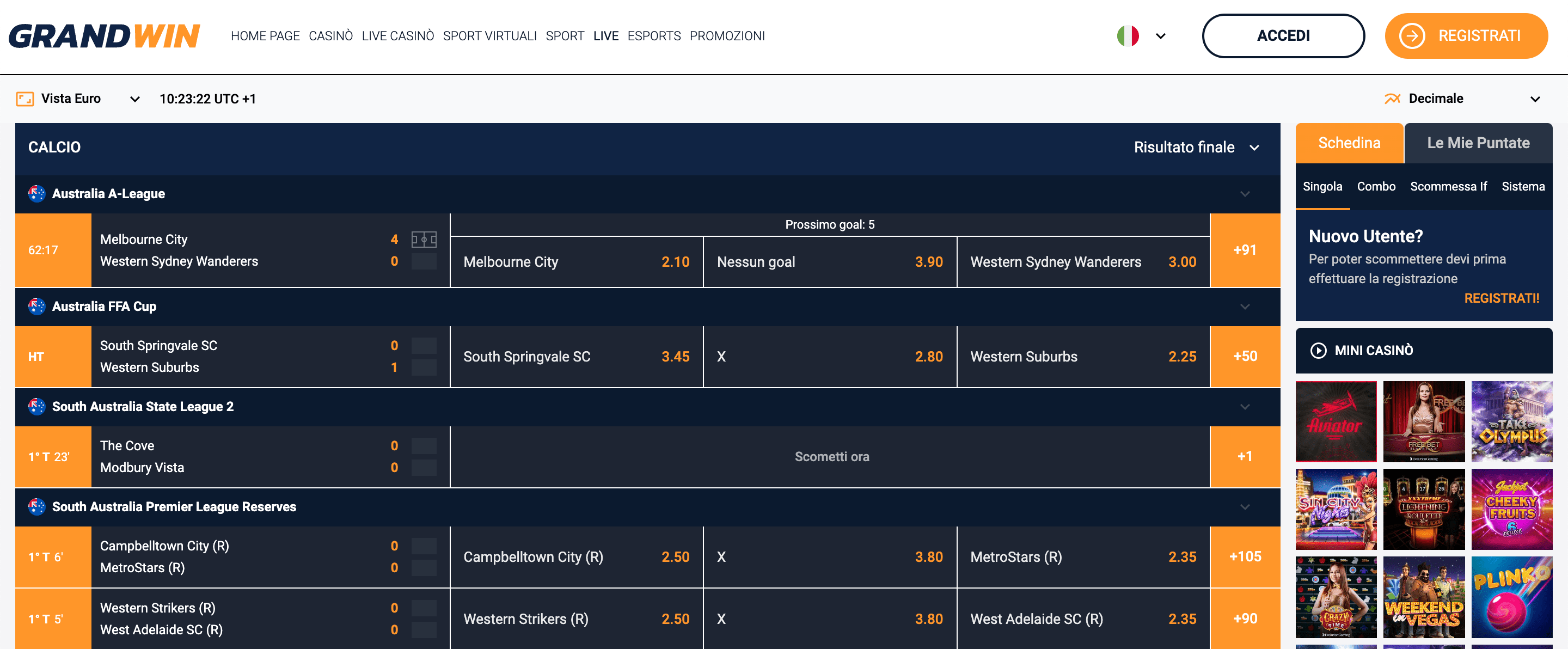Image resolution: width=1568 pixels, height=649 pixels.
Task: Open the PROMOZIONI menu item
Action: pyautogui.click(x=727, y=36)
